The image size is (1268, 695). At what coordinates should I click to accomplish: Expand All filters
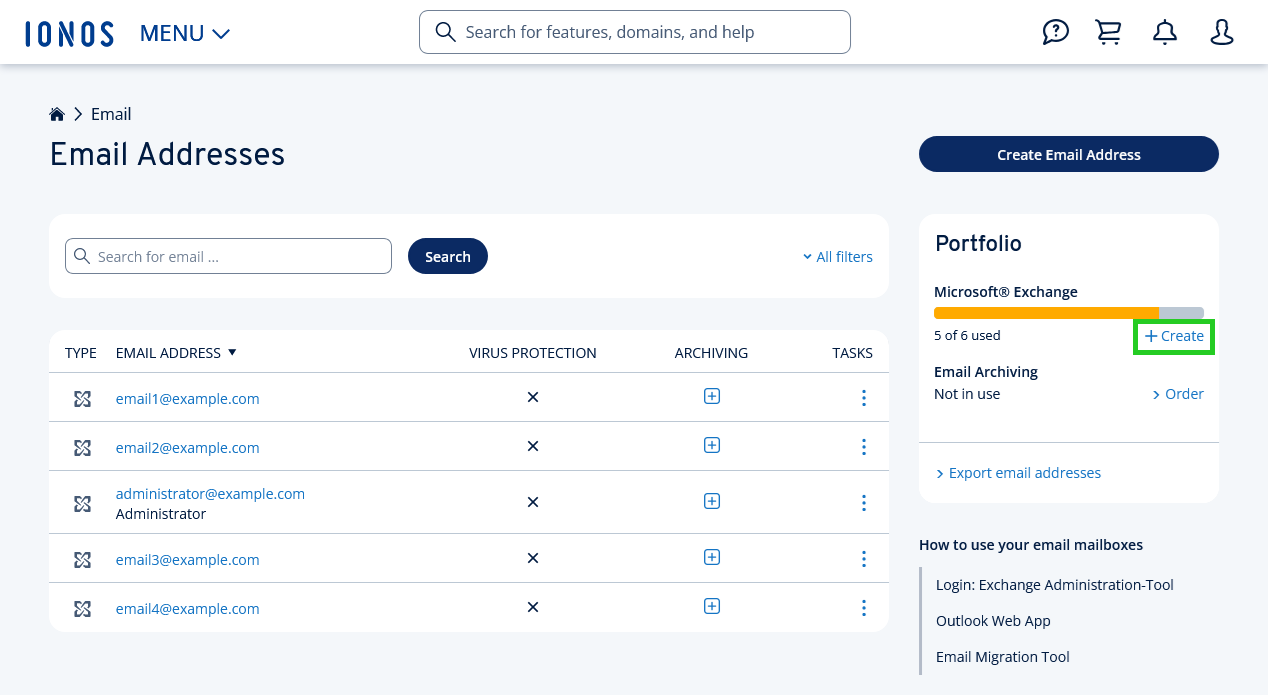(837, 257)
